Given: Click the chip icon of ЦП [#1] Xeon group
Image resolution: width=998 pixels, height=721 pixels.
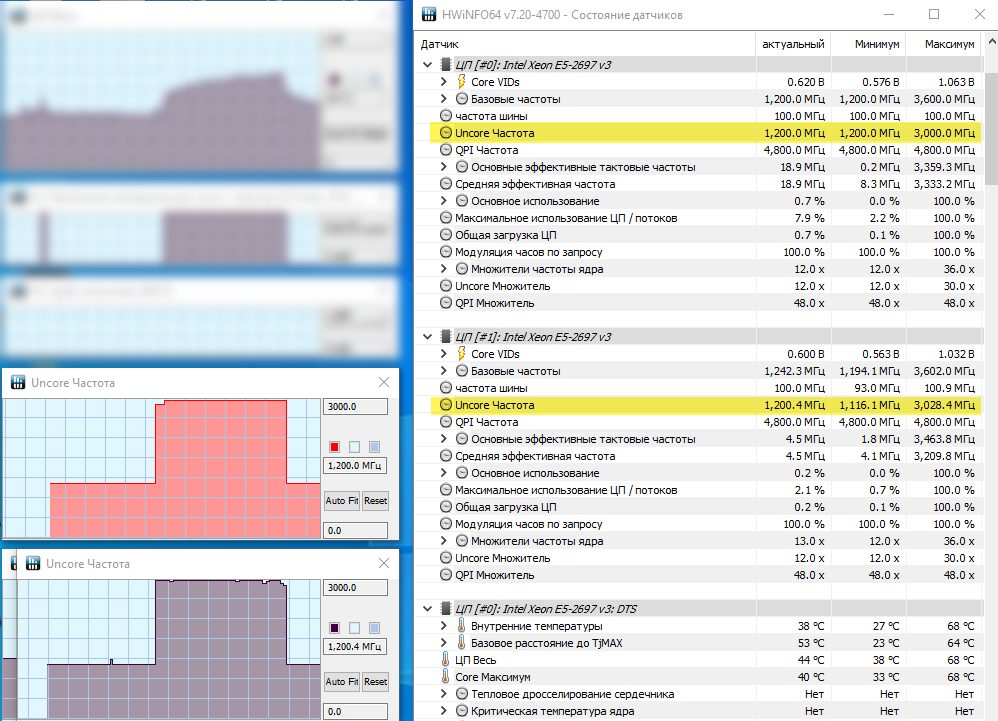Looking at the screenshot, I should [x=446, y=337].
